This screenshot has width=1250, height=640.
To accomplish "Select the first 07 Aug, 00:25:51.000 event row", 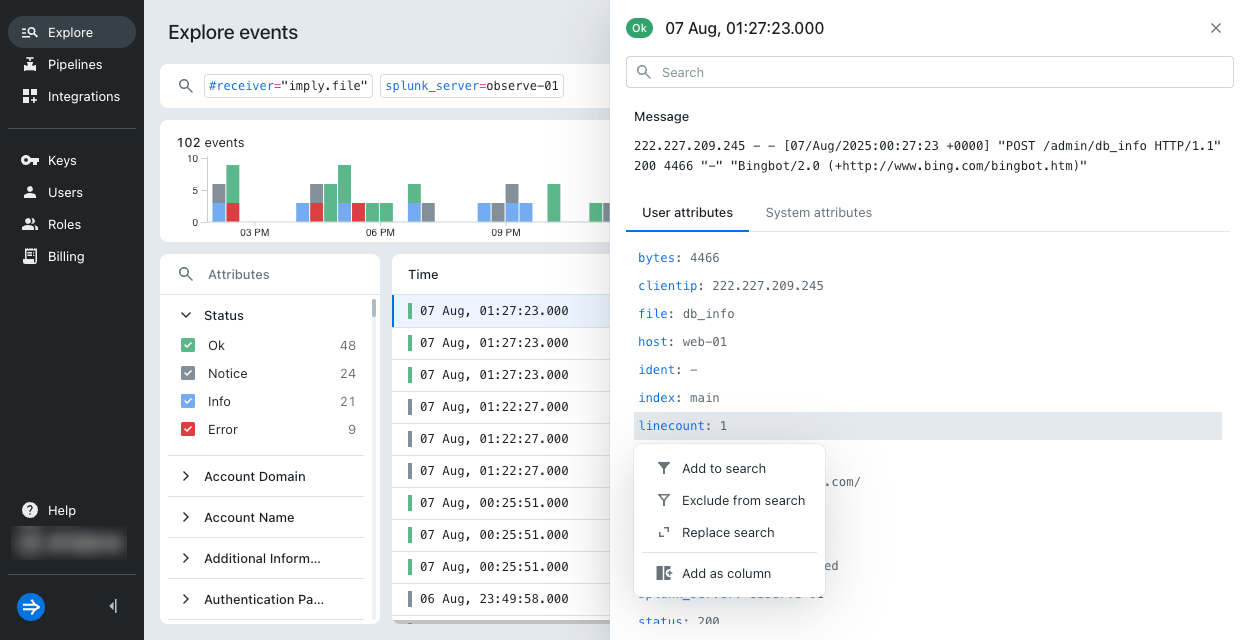I will point(500,503).
